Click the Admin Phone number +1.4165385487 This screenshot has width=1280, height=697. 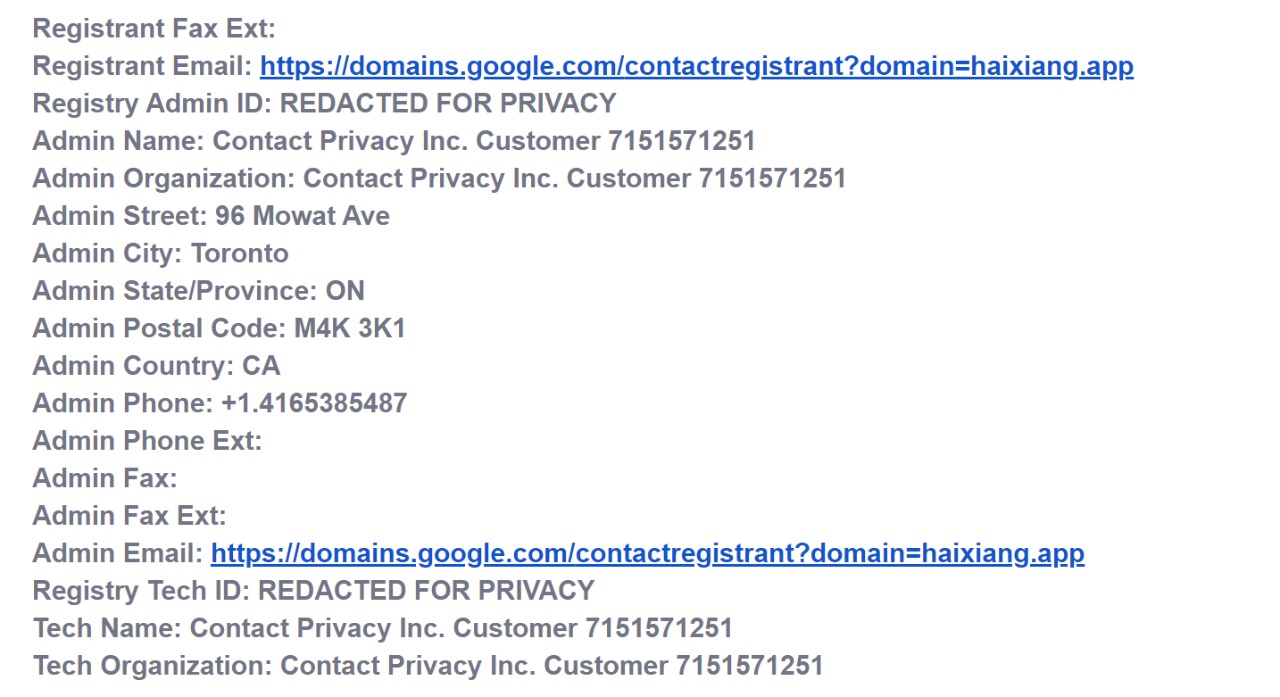[x=314, y=404]
